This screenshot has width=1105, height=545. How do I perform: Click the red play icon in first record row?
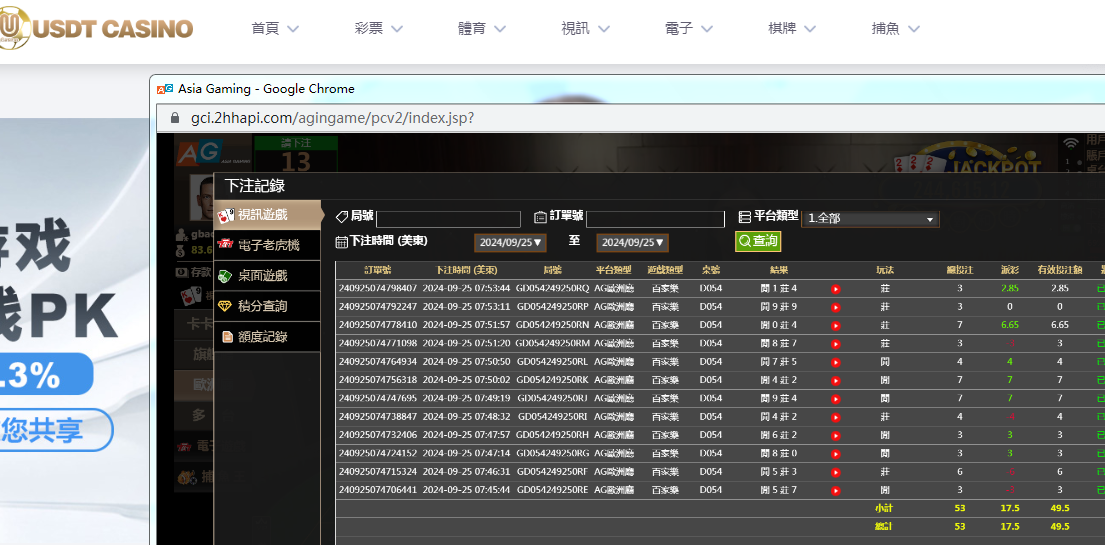click(x=836, y=289)
